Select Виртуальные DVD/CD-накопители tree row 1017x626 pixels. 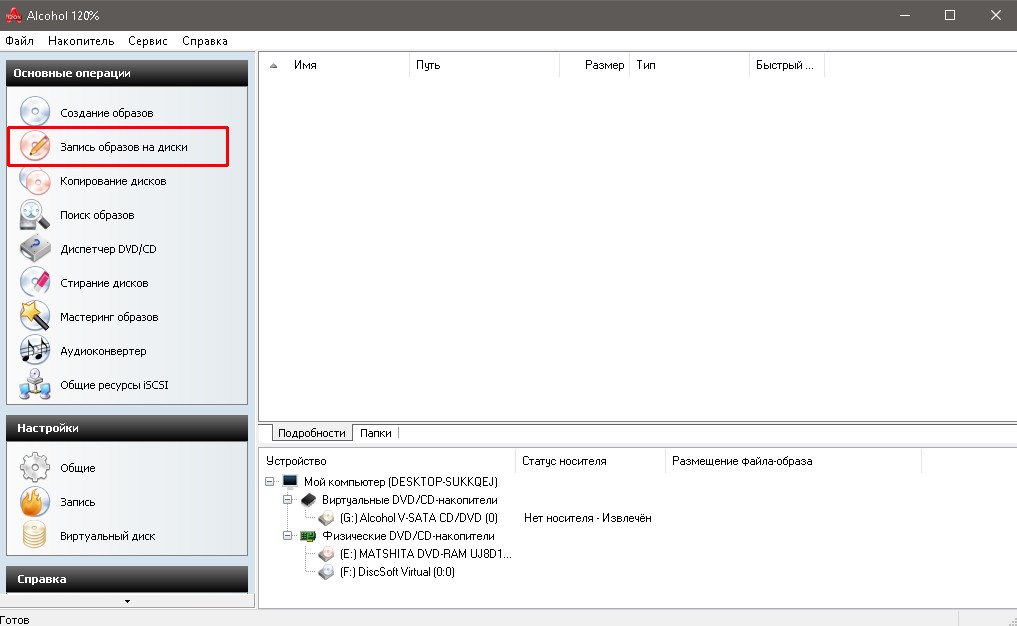coord(410,500)
